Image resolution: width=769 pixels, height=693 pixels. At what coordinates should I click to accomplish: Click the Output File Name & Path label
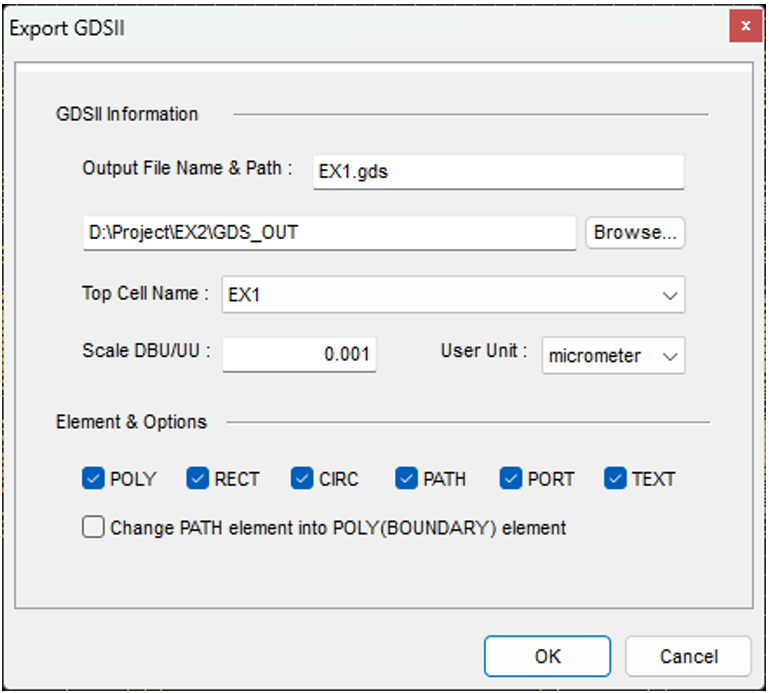187,168
